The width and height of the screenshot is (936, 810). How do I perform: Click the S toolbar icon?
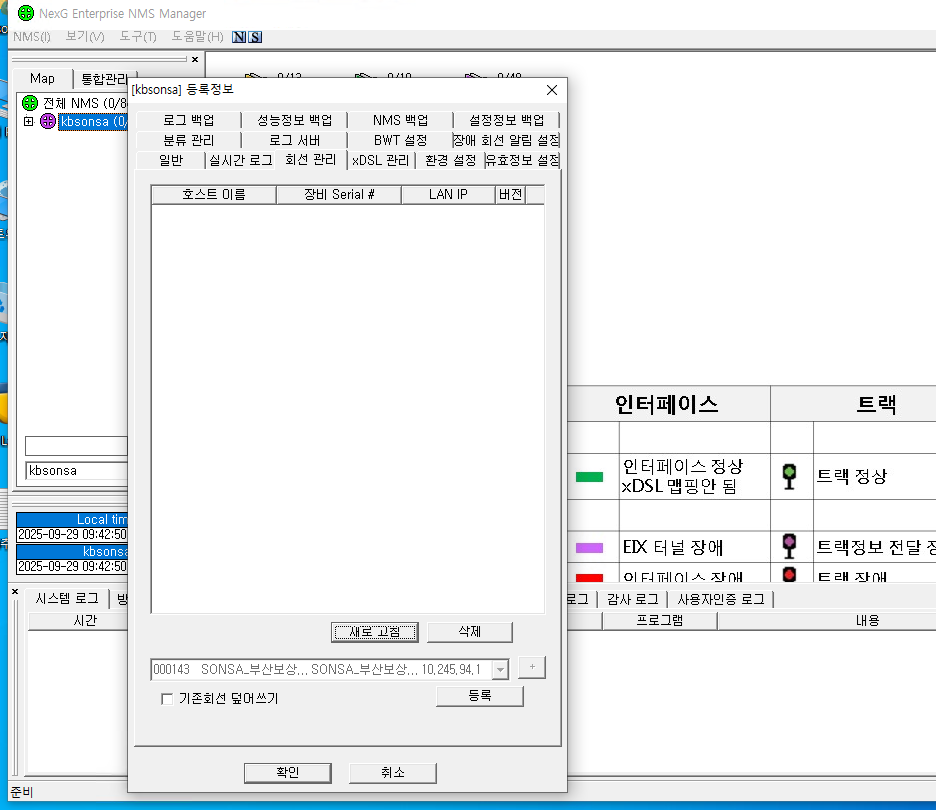point(255,37)
